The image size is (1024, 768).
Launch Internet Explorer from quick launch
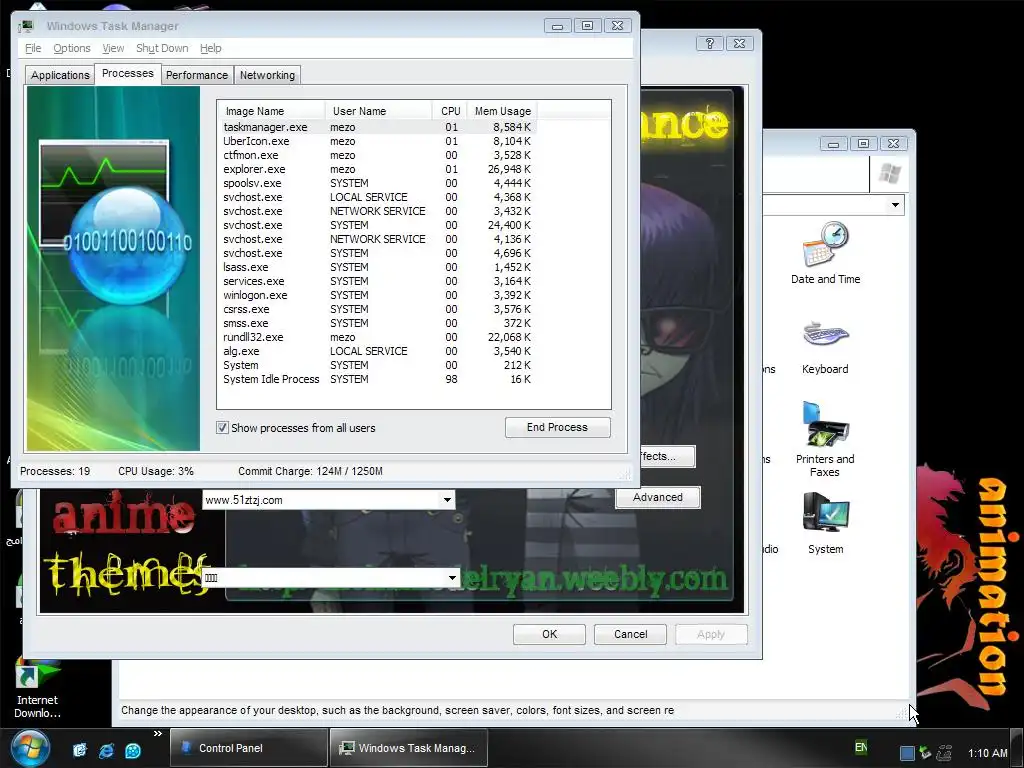106,750
